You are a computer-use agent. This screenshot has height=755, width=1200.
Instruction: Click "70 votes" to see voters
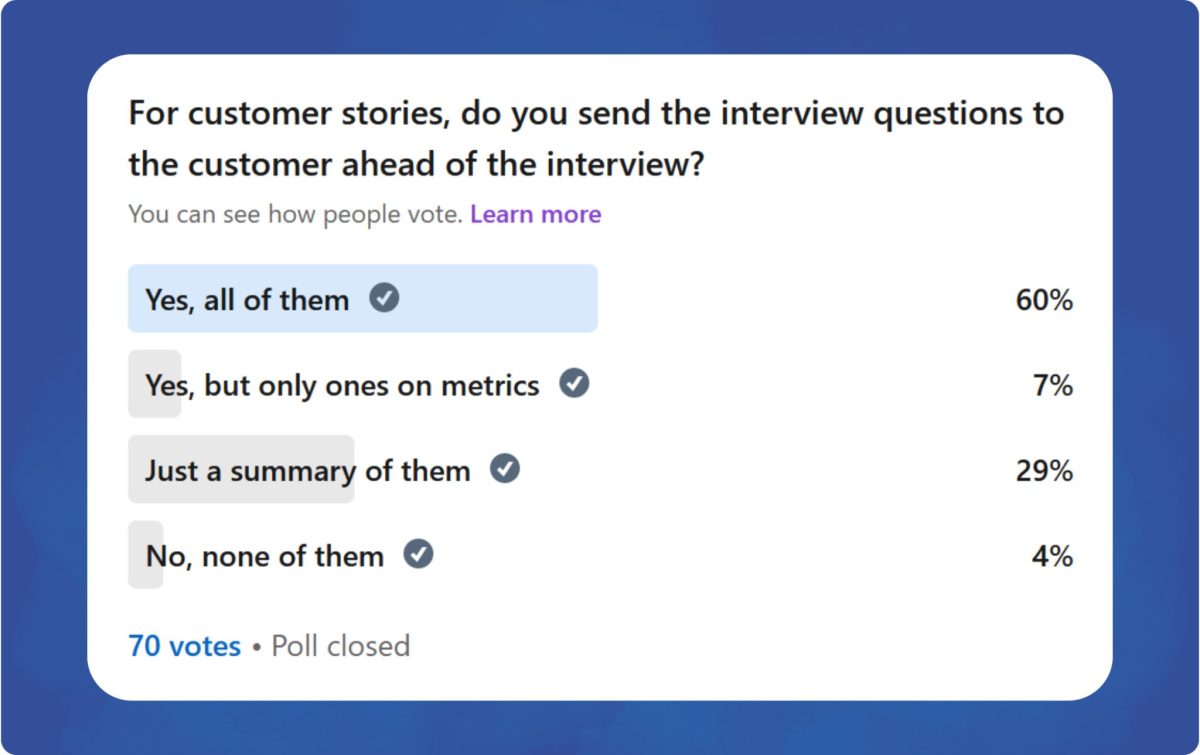183,646
